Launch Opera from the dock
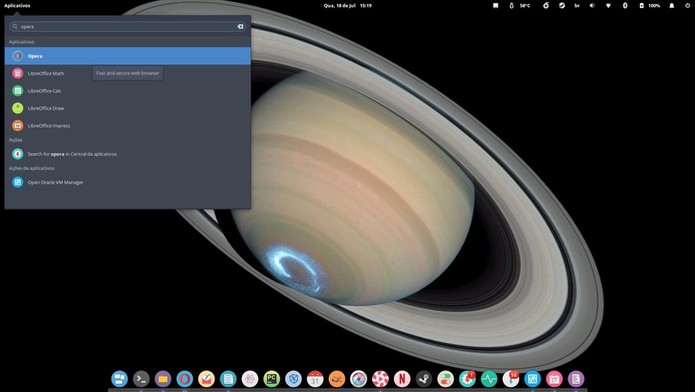This screenshot has width=695, height=392. 184,379
